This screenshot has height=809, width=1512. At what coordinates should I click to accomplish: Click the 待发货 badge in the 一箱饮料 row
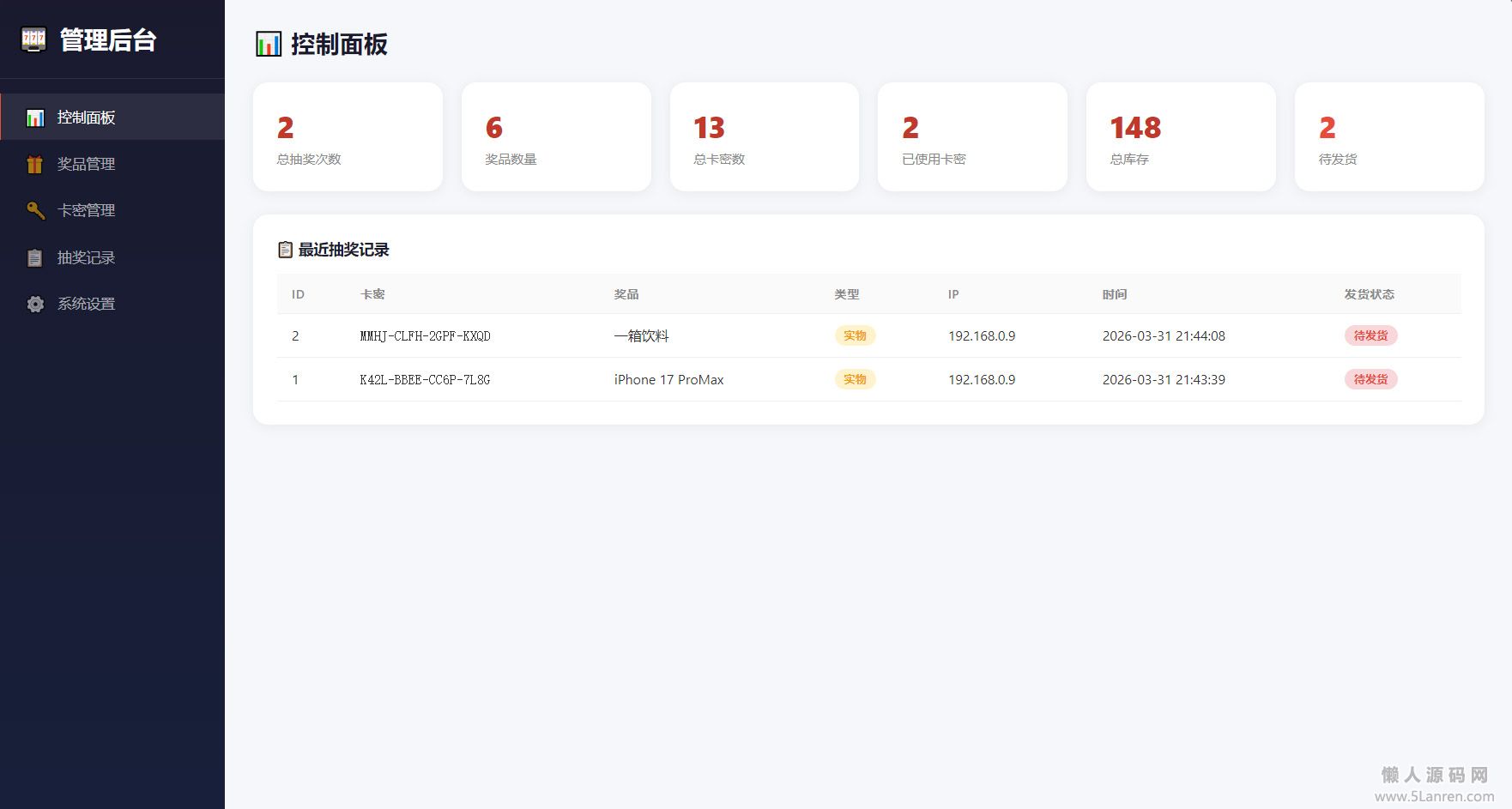[x=1370, y=335]
